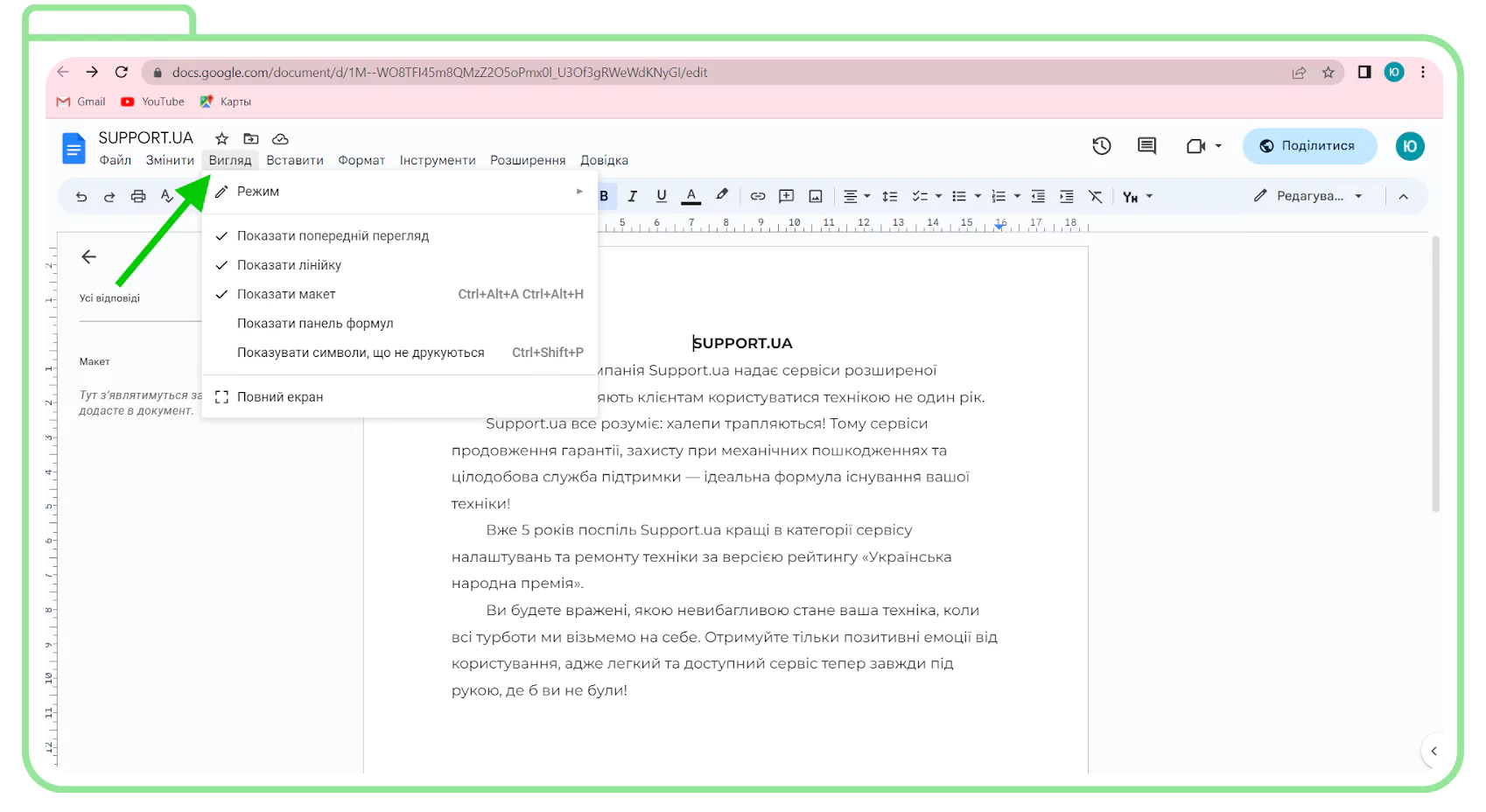Click the line spacing icon

point(890,196)
